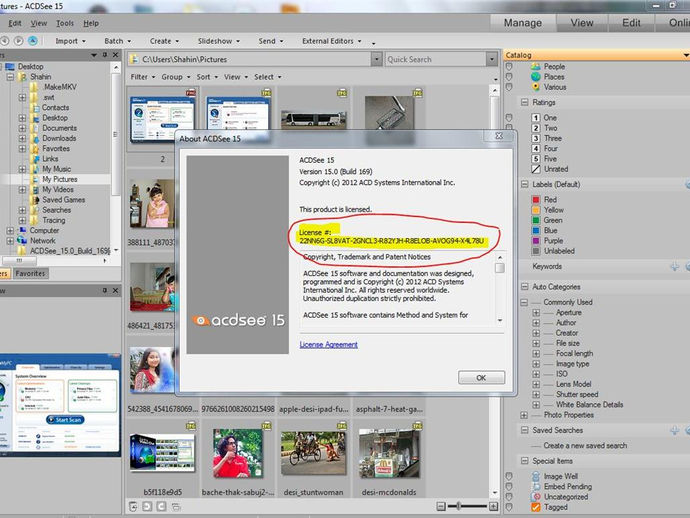This screenshot has height=518, width=690.
Task: Open the path address dropdown arrow
Action: coord(376,59)
